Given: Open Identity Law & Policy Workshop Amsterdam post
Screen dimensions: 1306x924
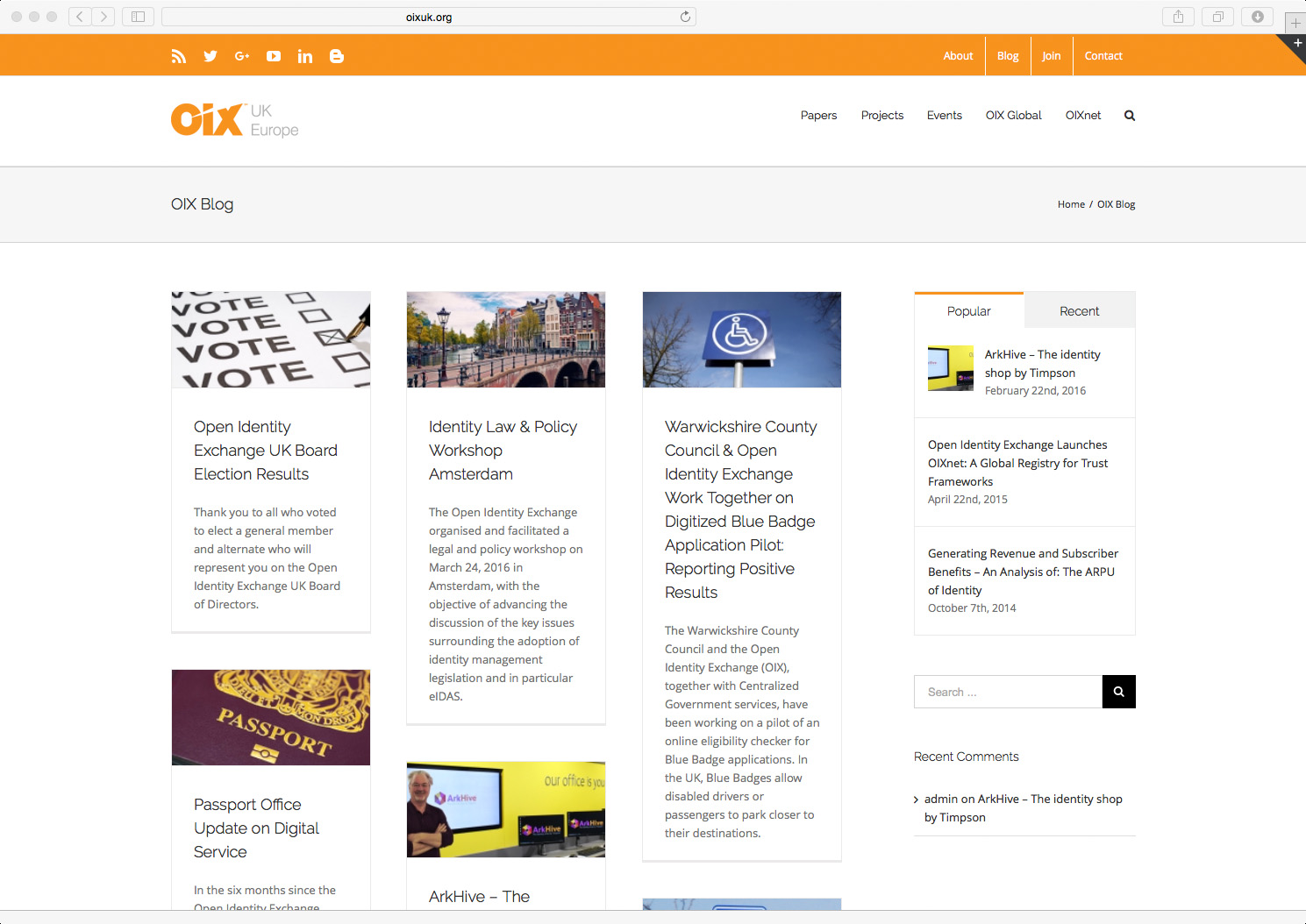Looking at the screenshot, I should (503, 451).
